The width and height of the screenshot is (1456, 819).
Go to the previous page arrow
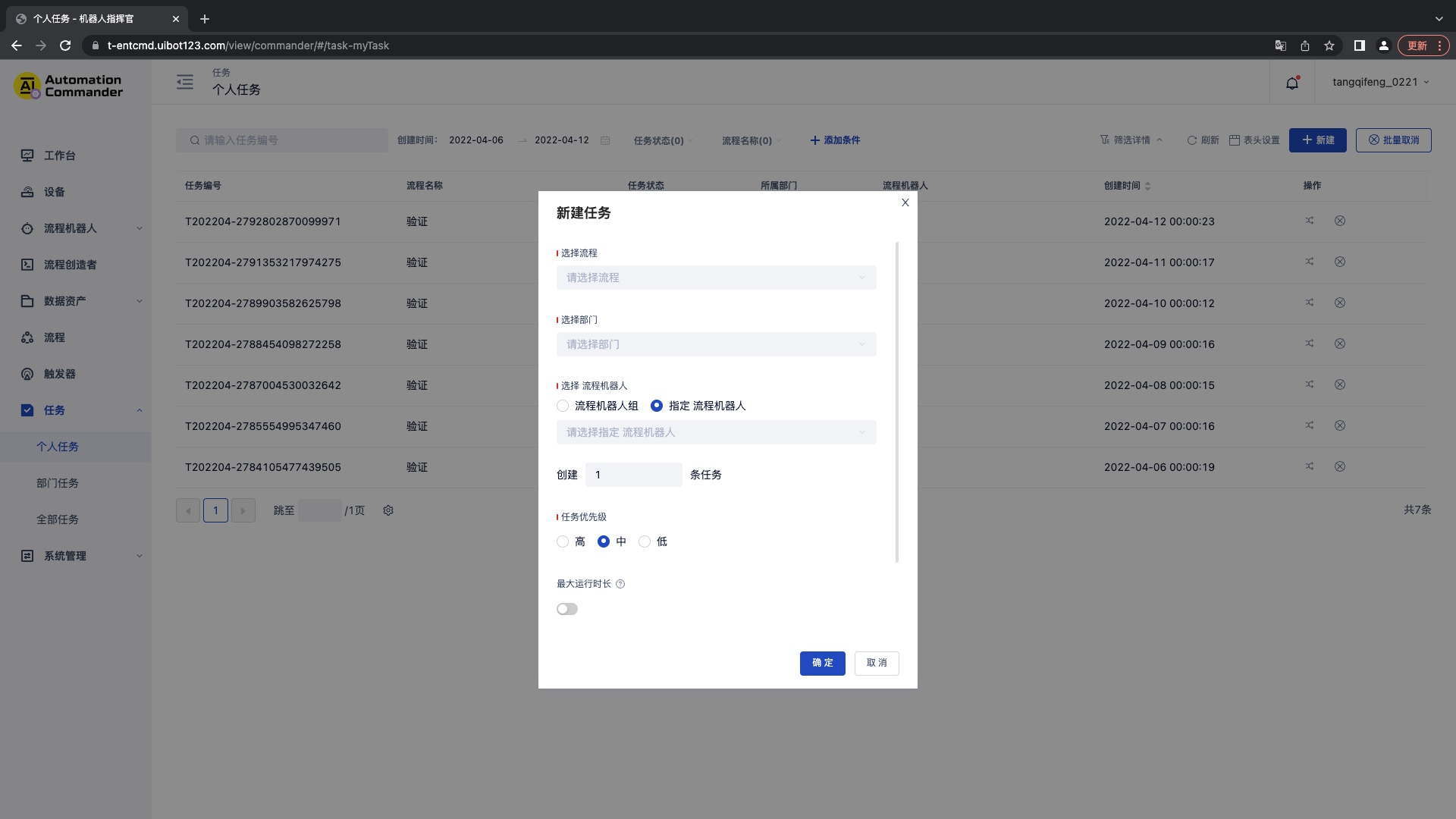188,510
